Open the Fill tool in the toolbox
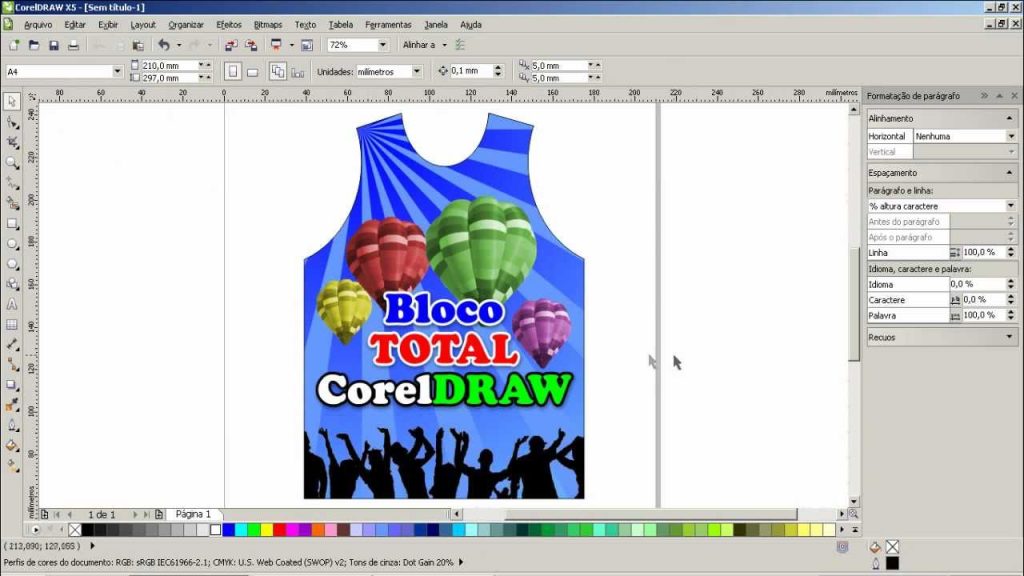 click(x=11, y=443)
